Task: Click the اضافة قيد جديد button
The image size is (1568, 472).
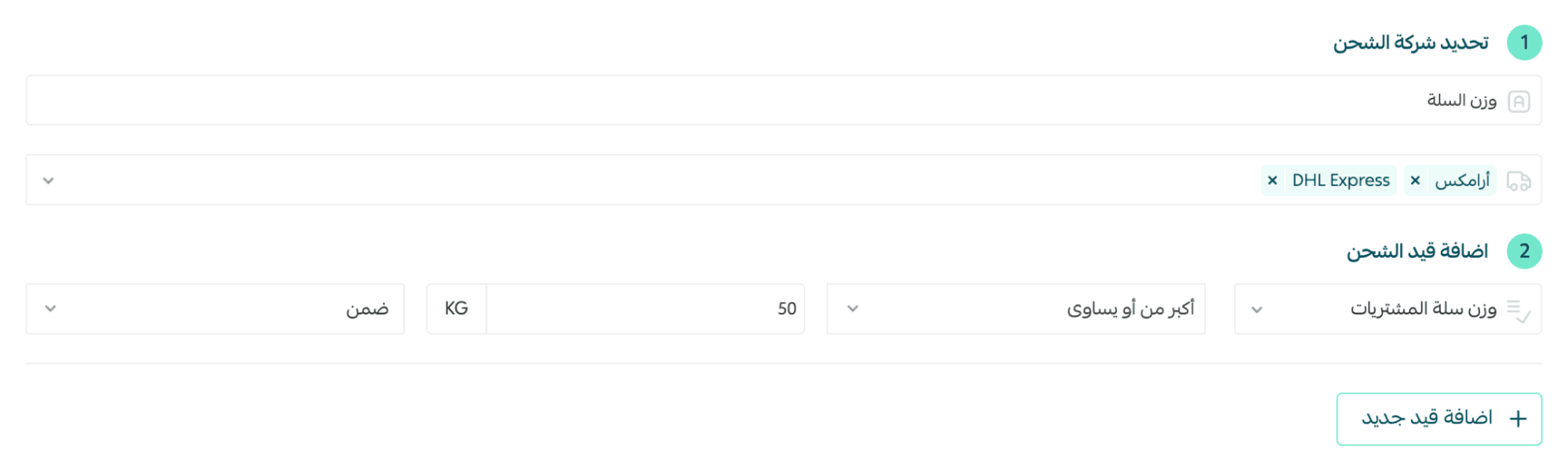Action: pos(1439,419)
